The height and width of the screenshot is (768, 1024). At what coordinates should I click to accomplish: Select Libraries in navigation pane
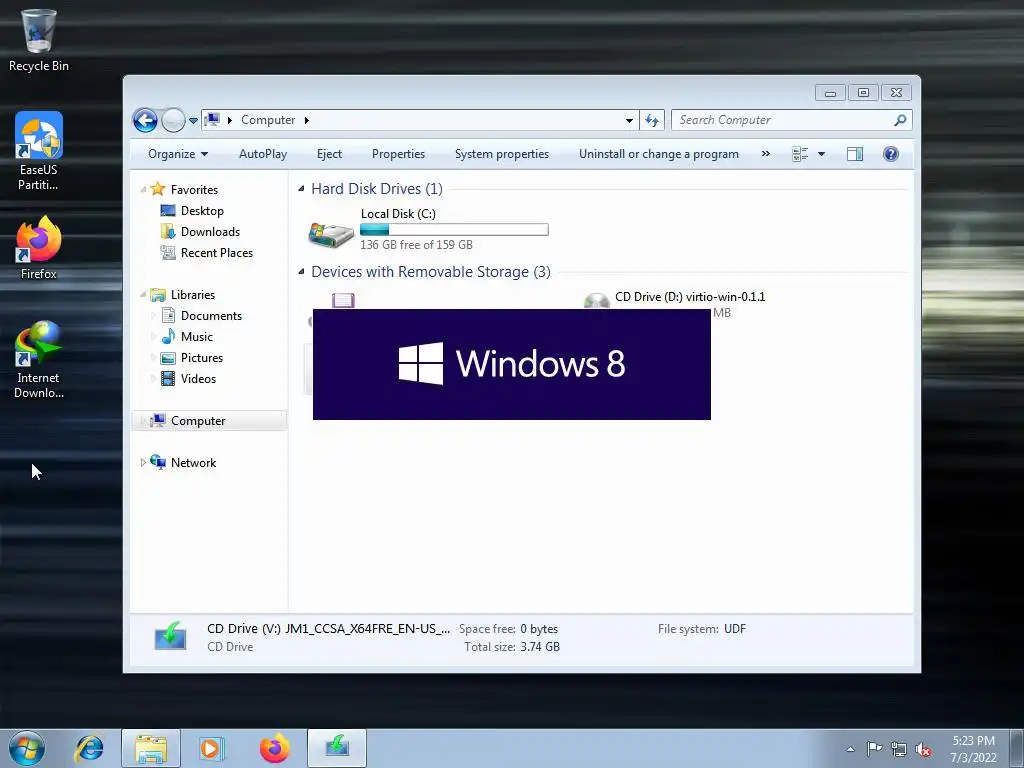193,295
